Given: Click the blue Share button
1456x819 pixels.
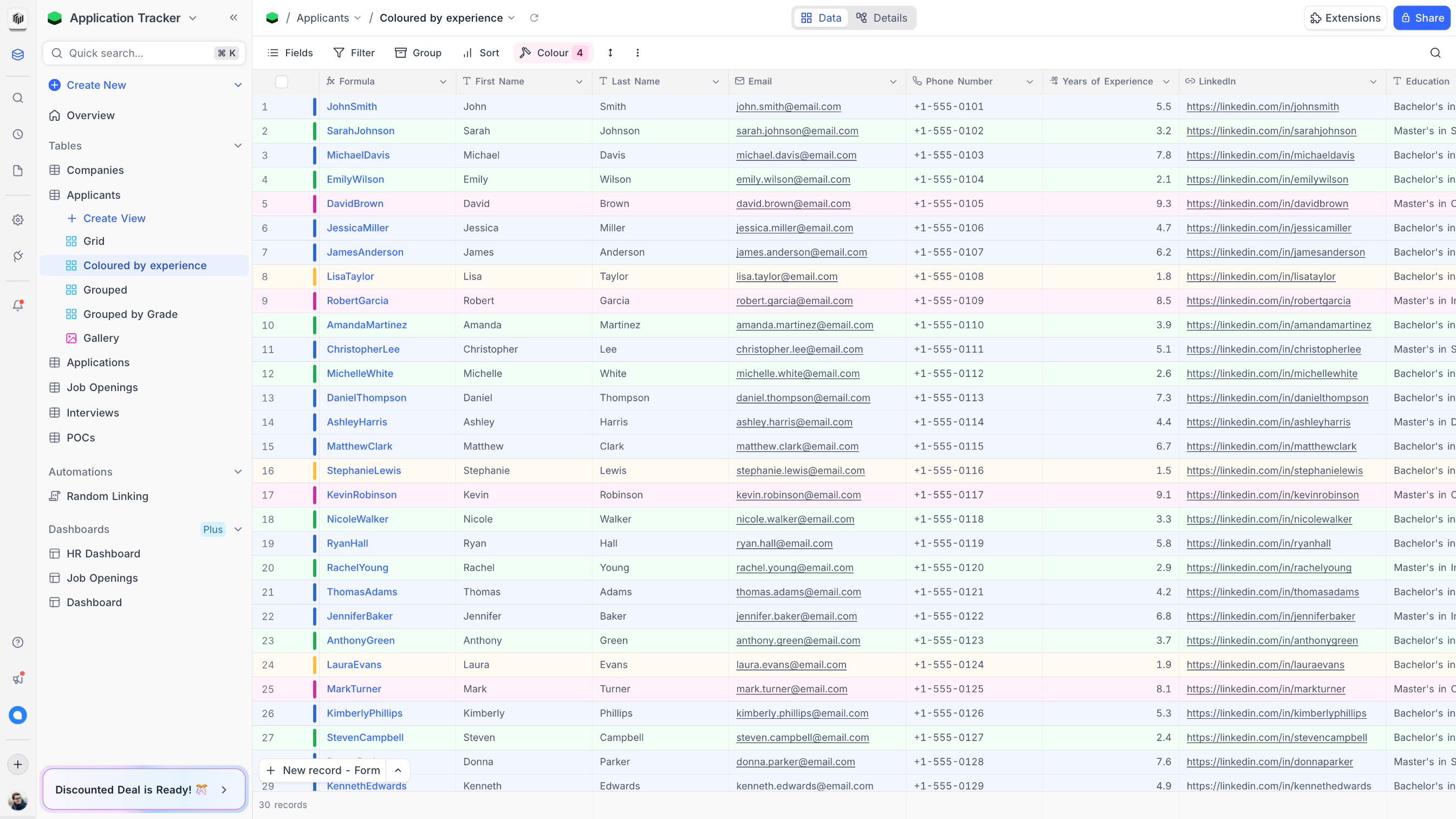Looking at the screenshot, I should pyautogui.click(x=1421, y=17).
